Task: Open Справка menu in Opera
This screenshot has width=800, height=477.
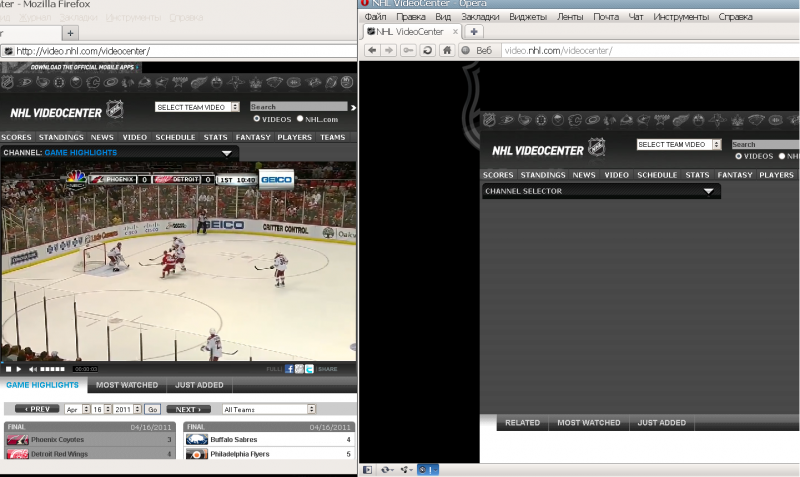Action: pyautogui.click(x=735, y=17)
